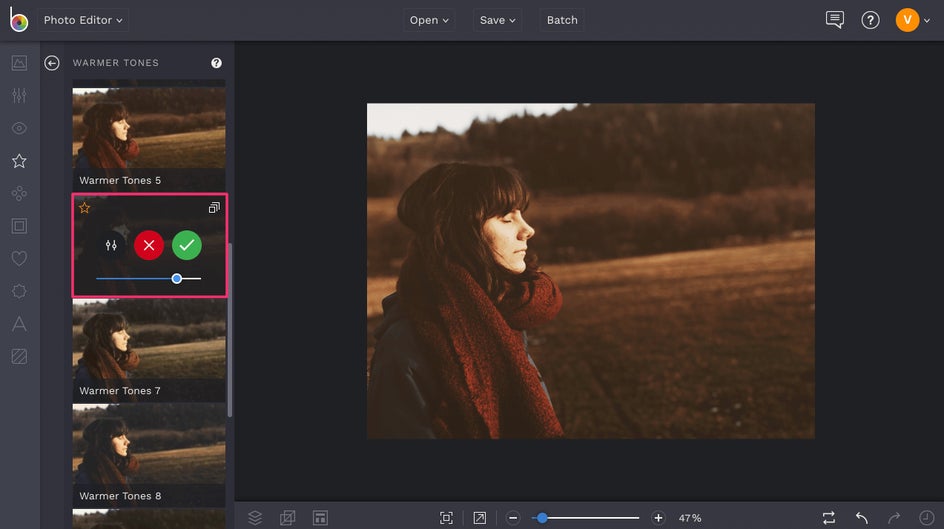Open the Save menu
944x529 pixels.
tap(498, 20)
